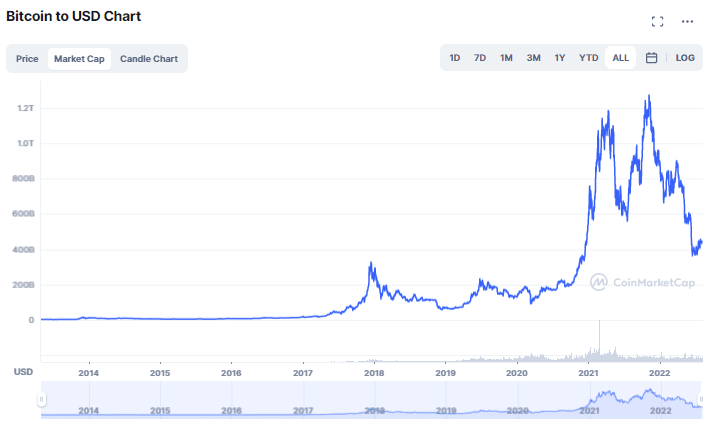
Task: Choose the 3M time range
Action: (x=533, y=58)
